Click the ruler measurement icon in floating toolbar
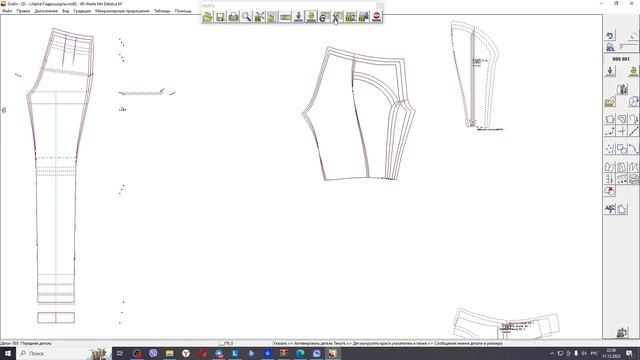 [285, 17]
